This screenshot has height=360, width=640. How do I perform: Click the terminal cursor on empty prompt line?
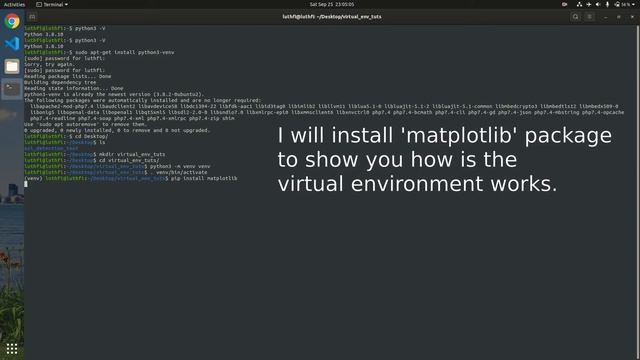[x=26, y=184]
